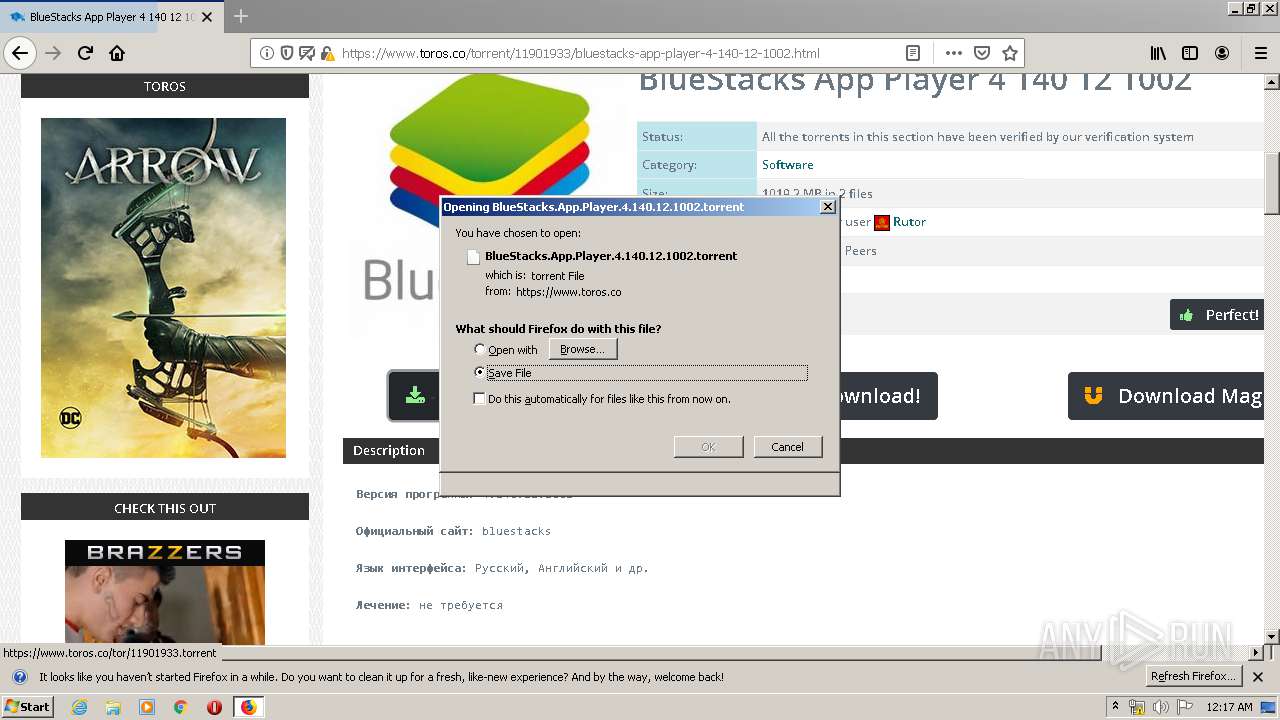Click the Arrow poster thumbnail
The image size is (1280, 720).
coord(163,288)
